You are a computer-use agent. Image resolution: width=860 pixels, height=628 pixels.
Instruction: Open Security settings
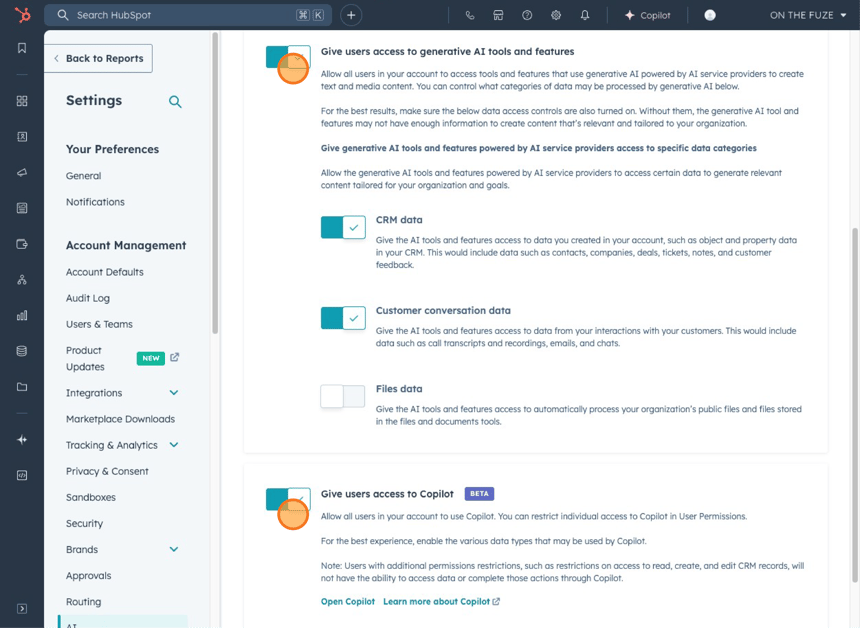point(84,523)
